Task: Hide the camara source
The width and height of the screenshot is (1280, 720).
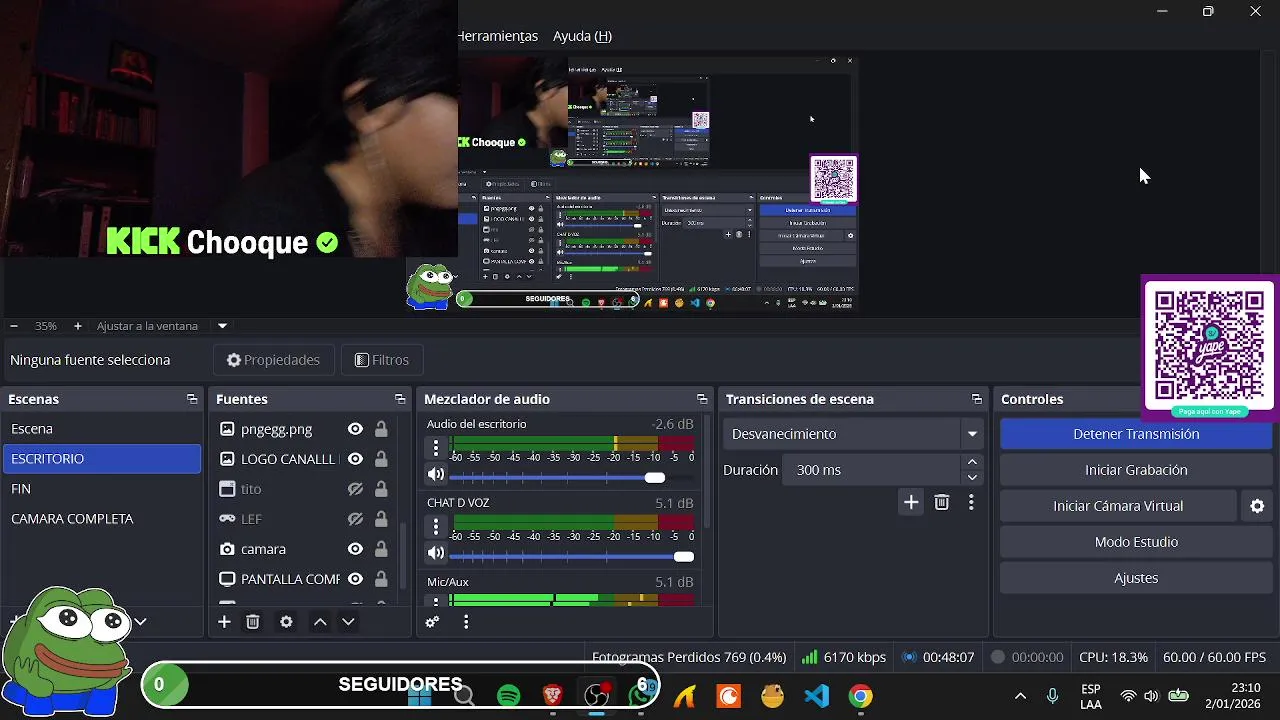Action: click(x=355, y=549)
